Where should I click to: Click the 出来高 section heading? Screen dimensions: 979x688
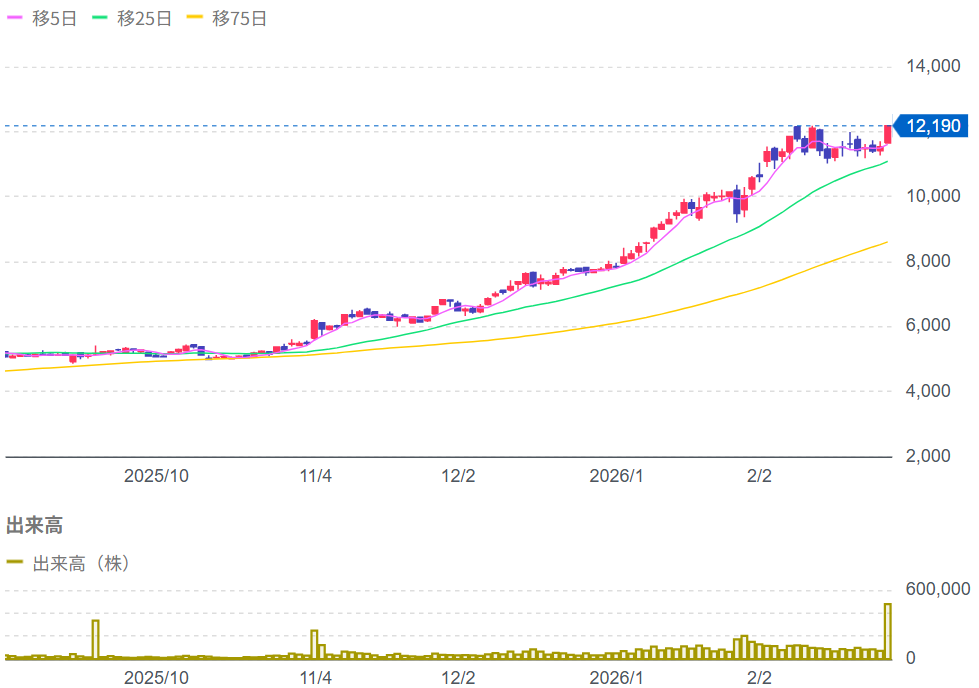click(35, 525)
